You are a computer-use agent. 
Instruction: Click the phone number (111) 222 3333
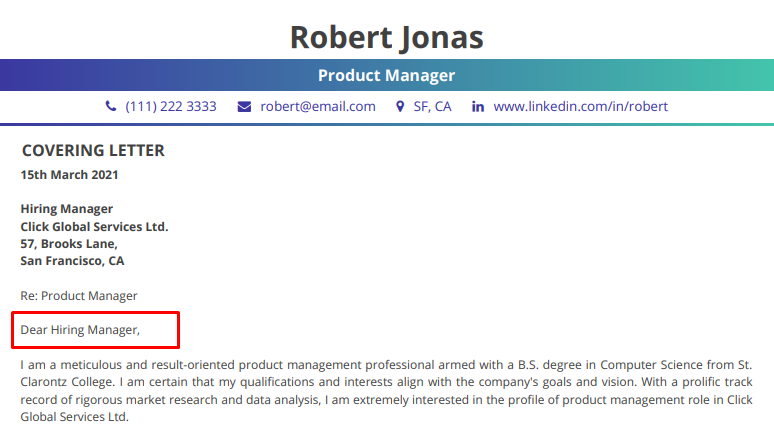coord(171,107)
